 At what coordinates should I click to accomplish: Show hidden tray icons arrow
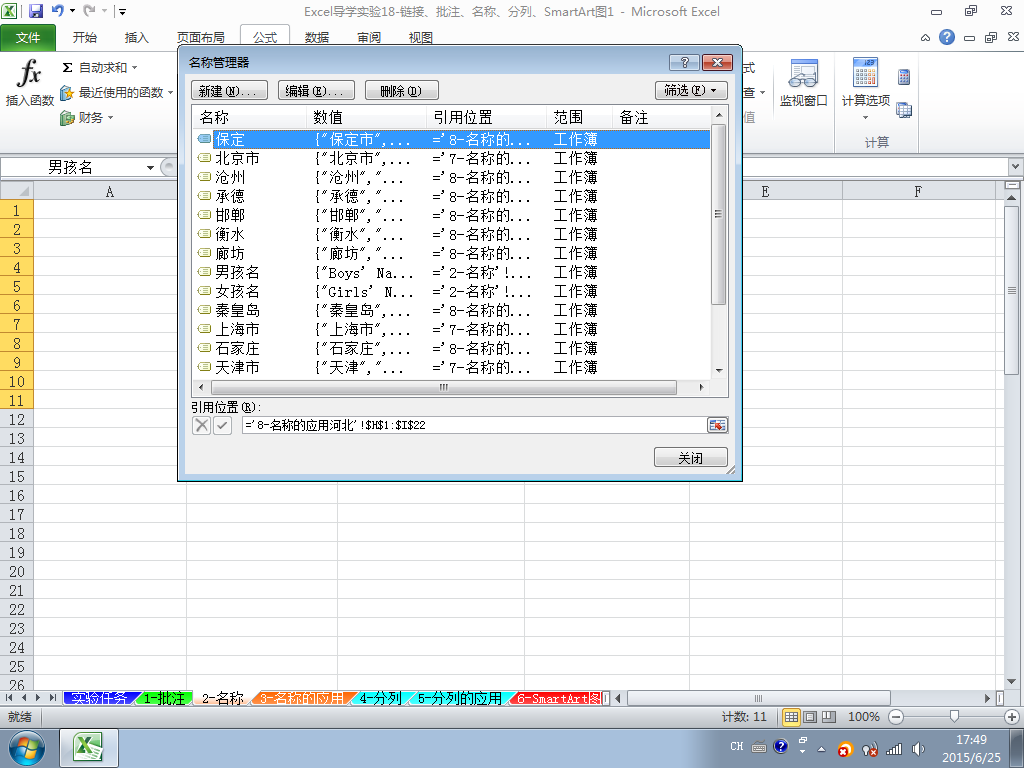(822, 749)
